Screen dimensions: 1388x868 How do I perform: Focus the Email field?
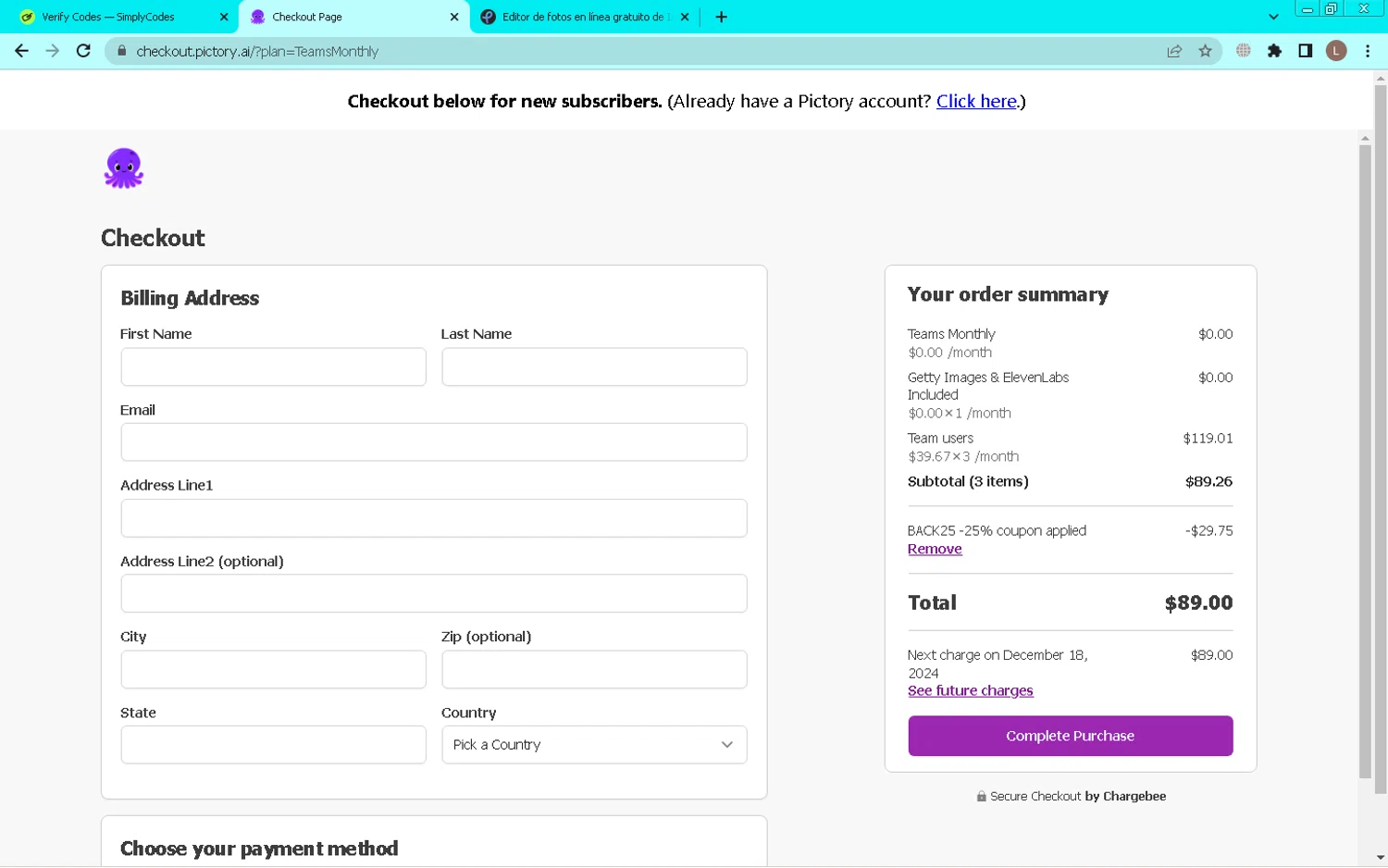coord(434,442)
